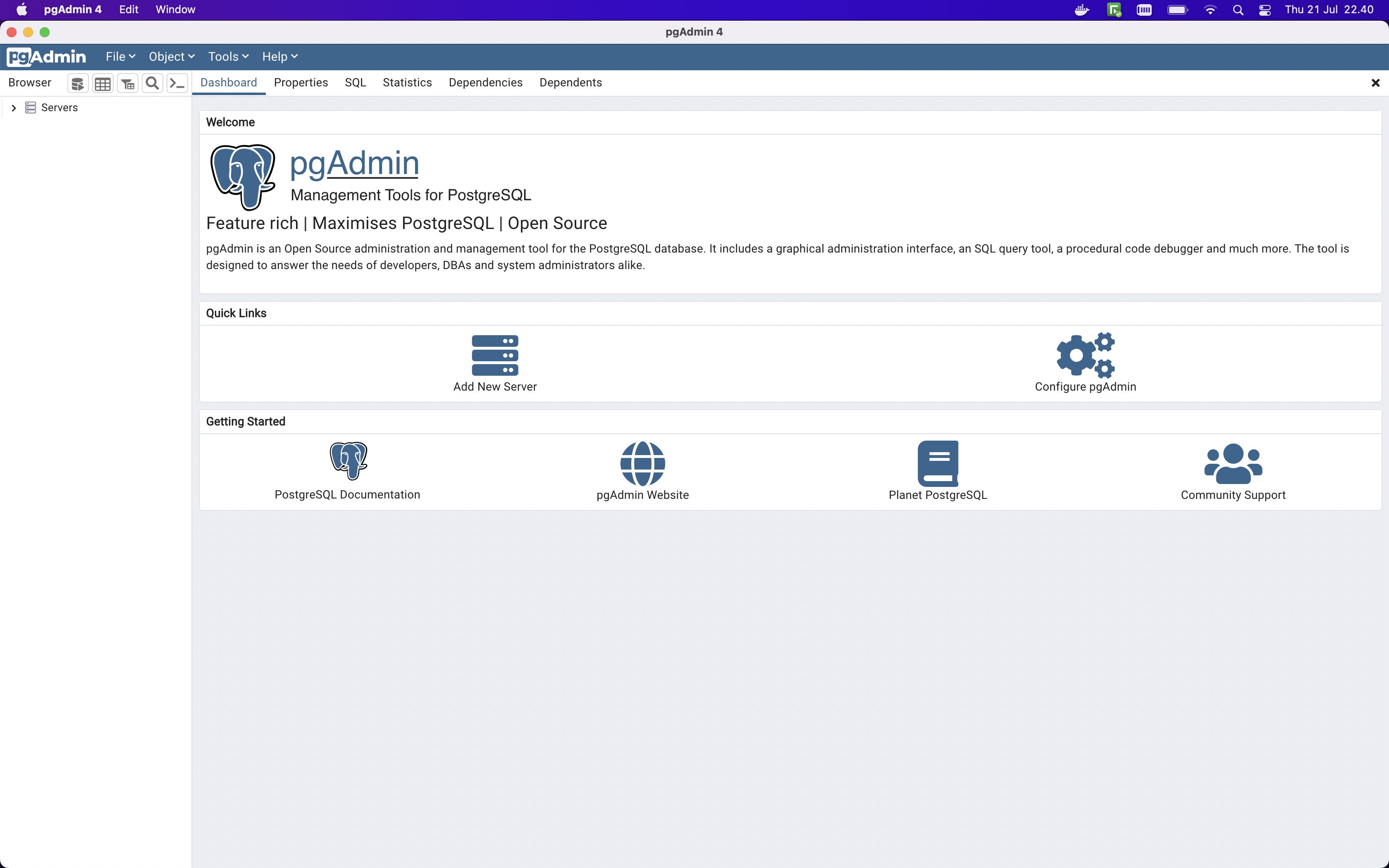Toggle the Properties panel view

(x=301, y=82)
